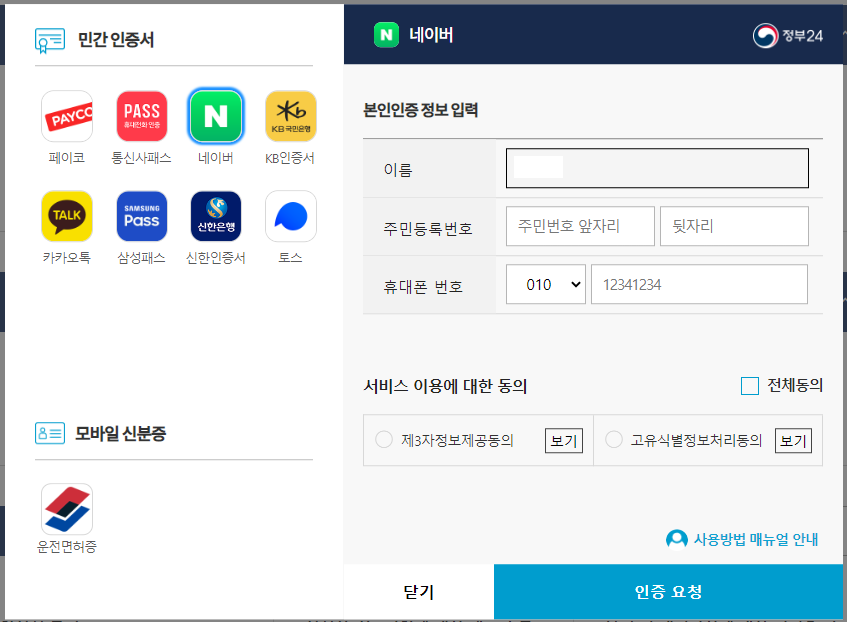Screen dimensions: 847x622
Task: Focus the 주민번호 앞자리 field
Action: click(580, 226)
